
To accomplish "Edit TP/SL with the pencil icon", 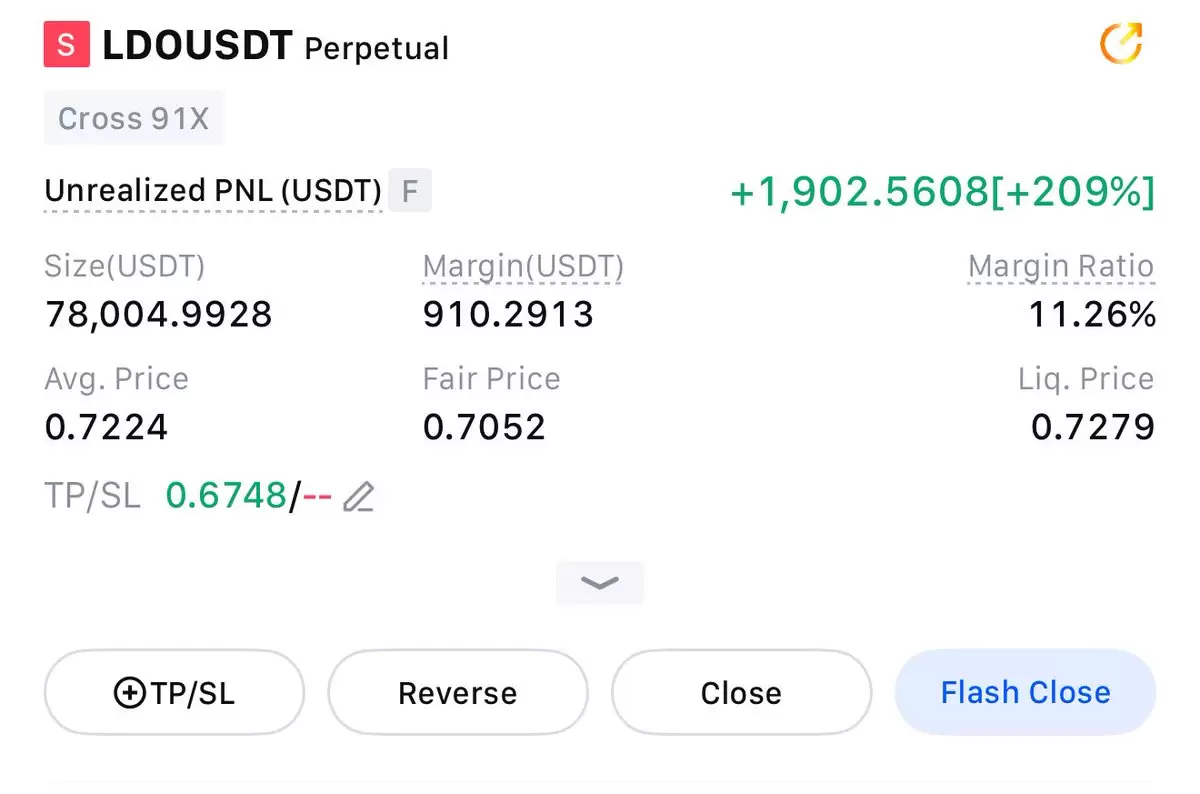I will (358, 496).
